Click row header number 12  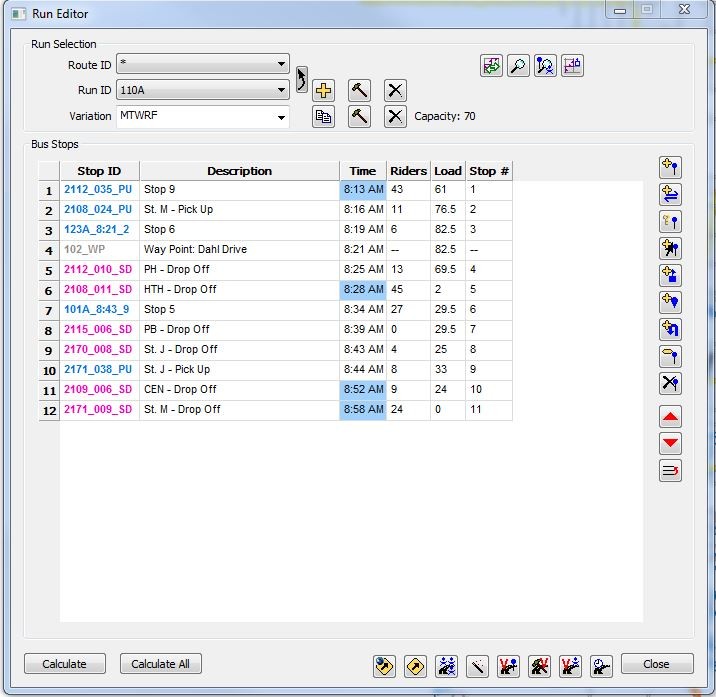click(49, 410)
